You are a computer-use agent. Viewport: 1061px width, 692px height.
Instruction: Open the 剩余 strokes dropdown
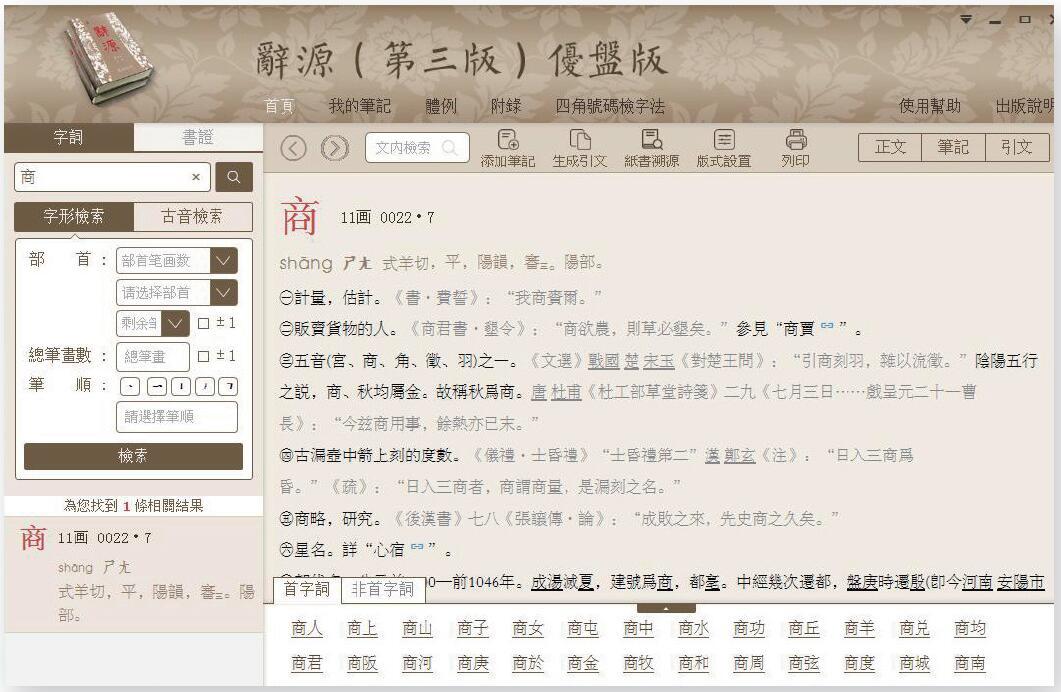point(176,323)
